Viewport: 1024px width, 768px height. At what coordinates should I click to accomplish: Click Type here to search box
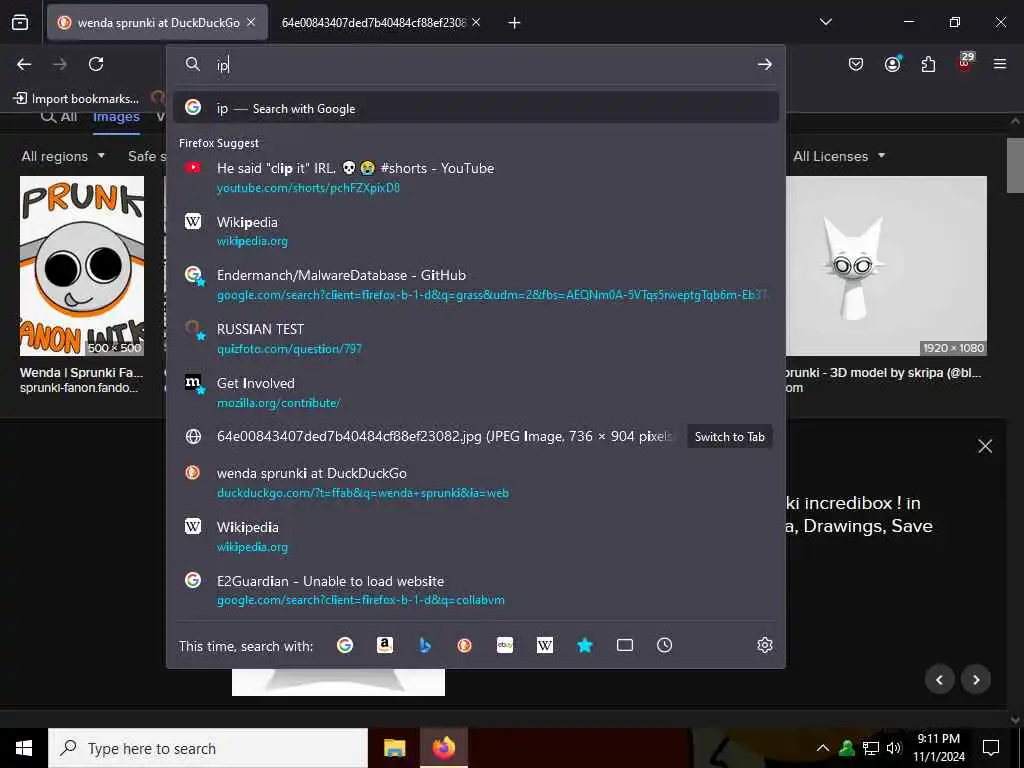coord(208,748)
